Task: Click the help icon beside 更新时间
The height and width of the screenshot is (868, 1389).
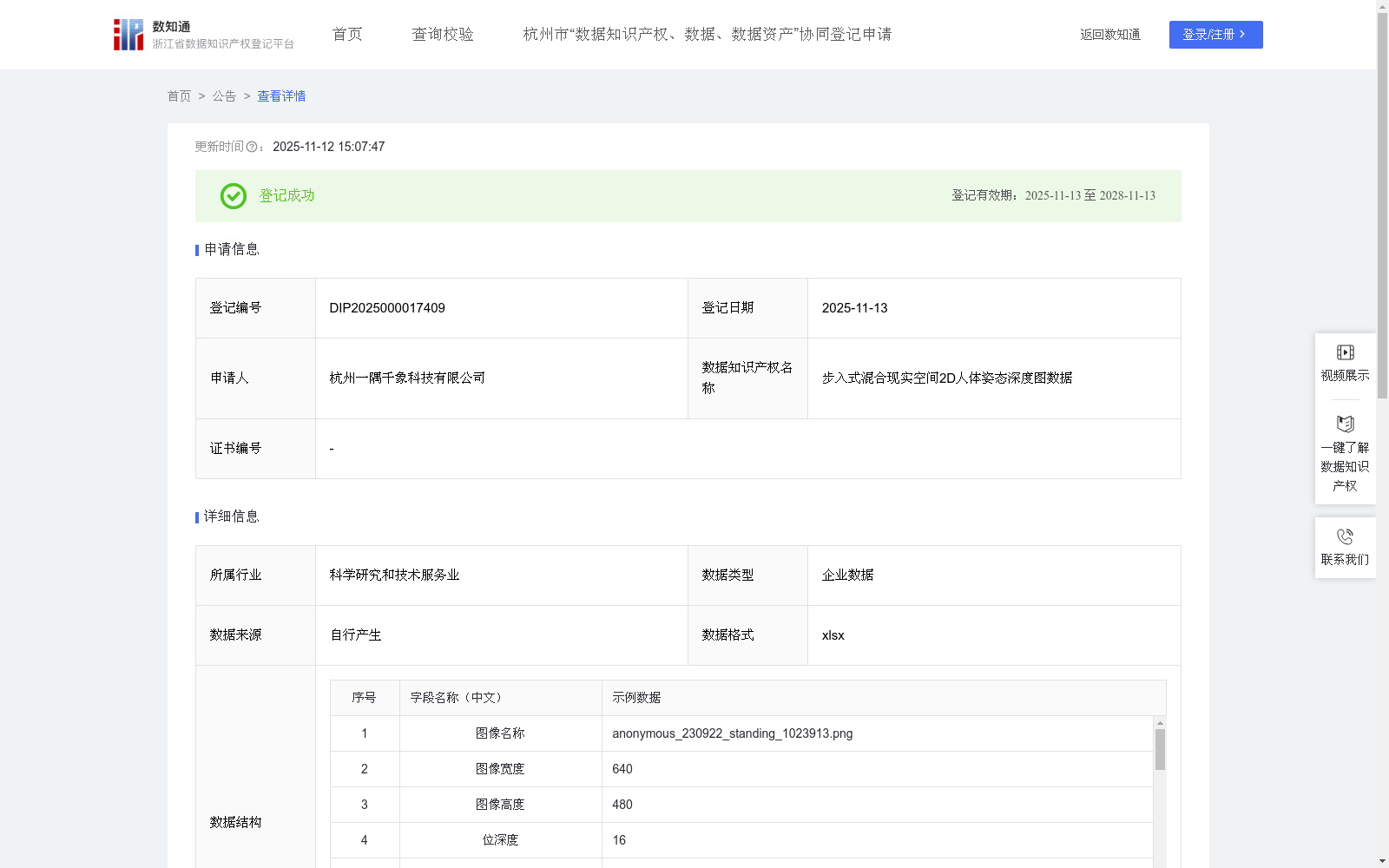Action: 252,148
